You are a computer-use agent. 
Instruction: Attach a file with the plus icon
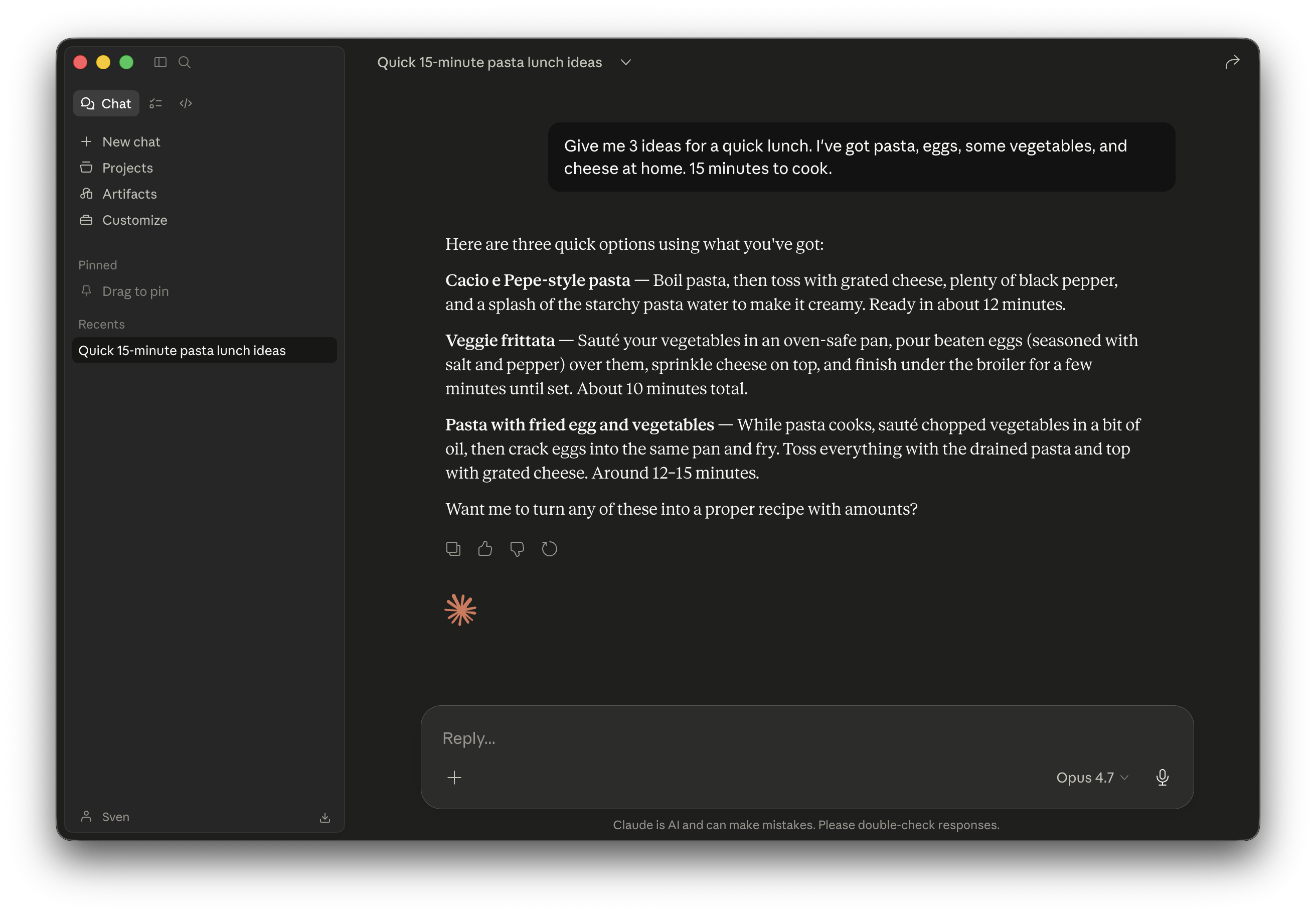[454, 778]
